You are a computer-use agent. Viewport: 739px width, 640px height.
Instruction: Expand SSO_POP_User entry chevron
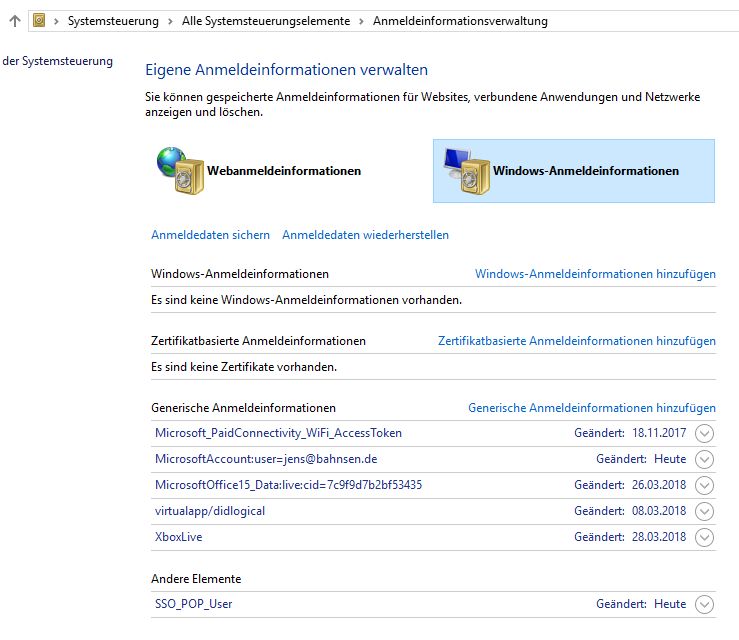click(704, 604)
